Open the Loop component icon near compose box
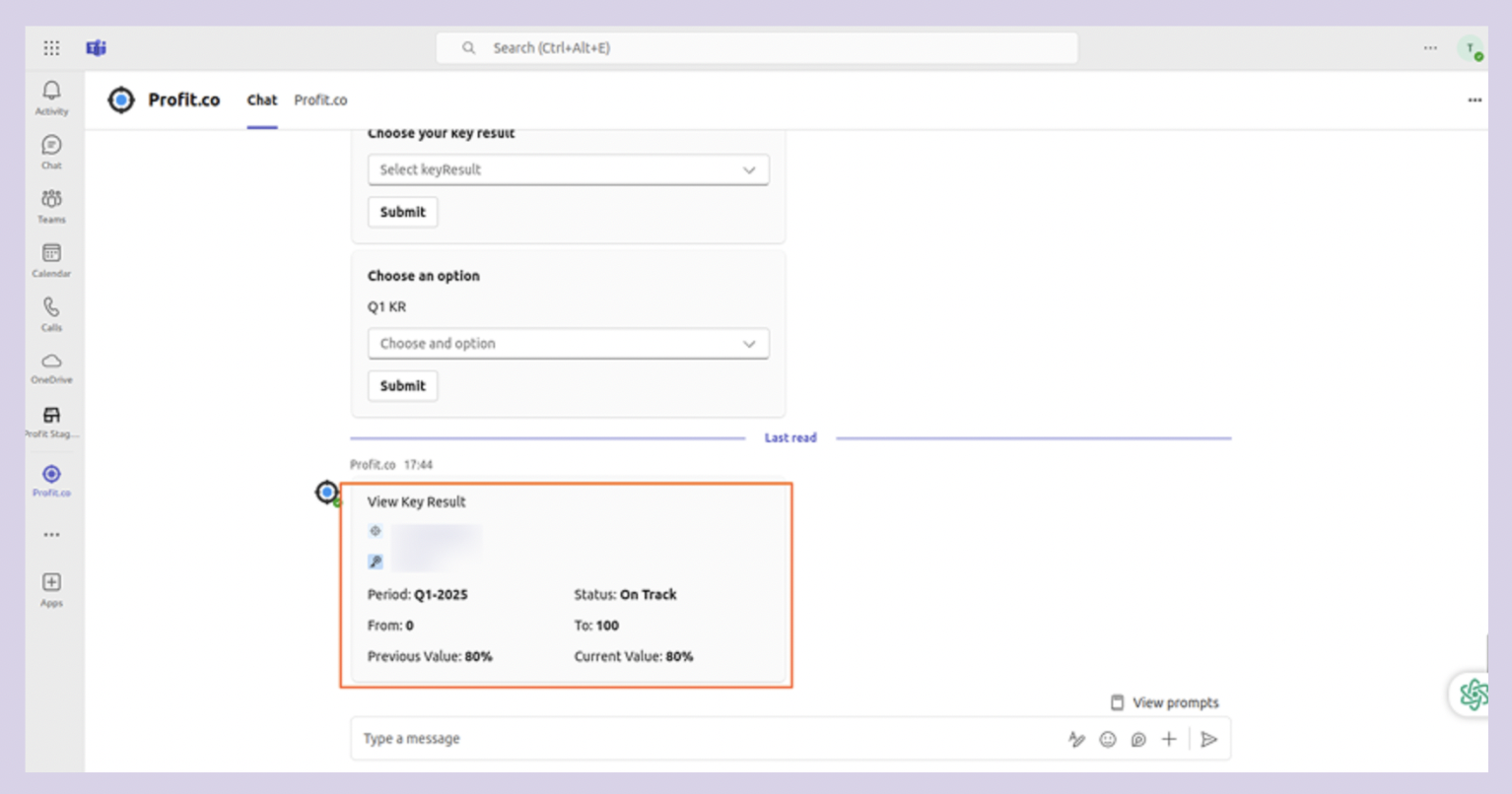The image size is (1512, 794). click(x=1138, y=739)
